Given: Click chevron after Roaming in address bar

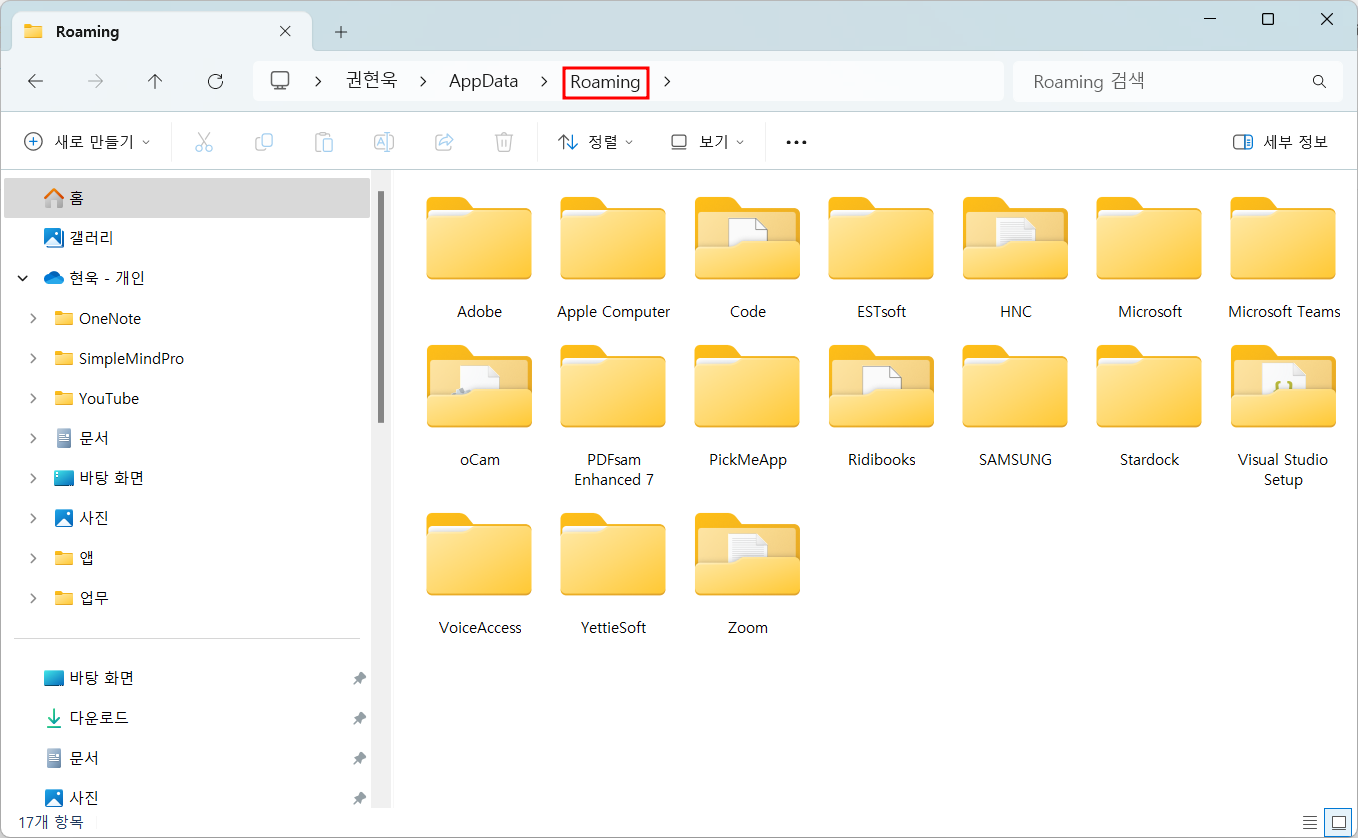Looking at the screenshot, I should 667,82.
